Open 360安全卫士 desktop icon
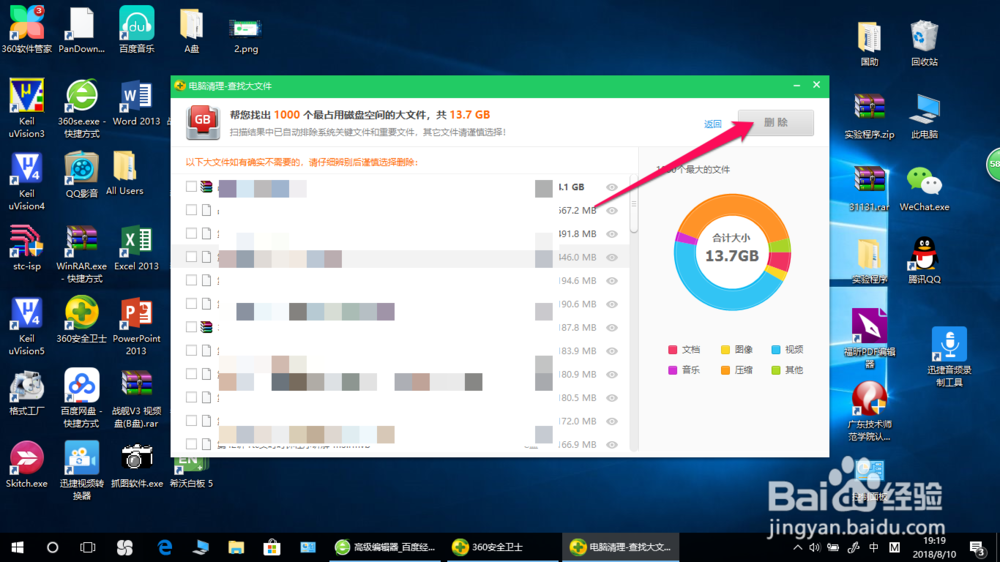The height and width of the screenshot is (562, 1000). [x=82, y=320]
